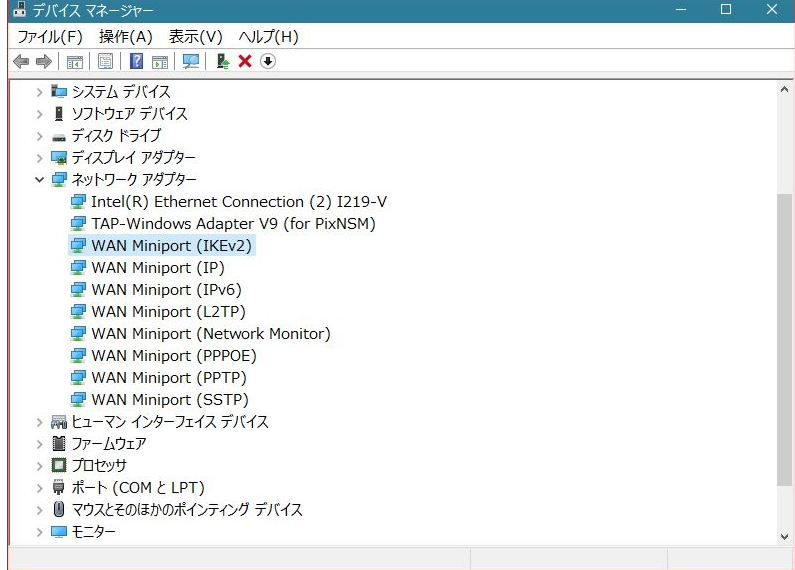This screenshot has width=795, height=570.
Task: Click the vertical scrollbar thumb
Action: pos(784,339)
